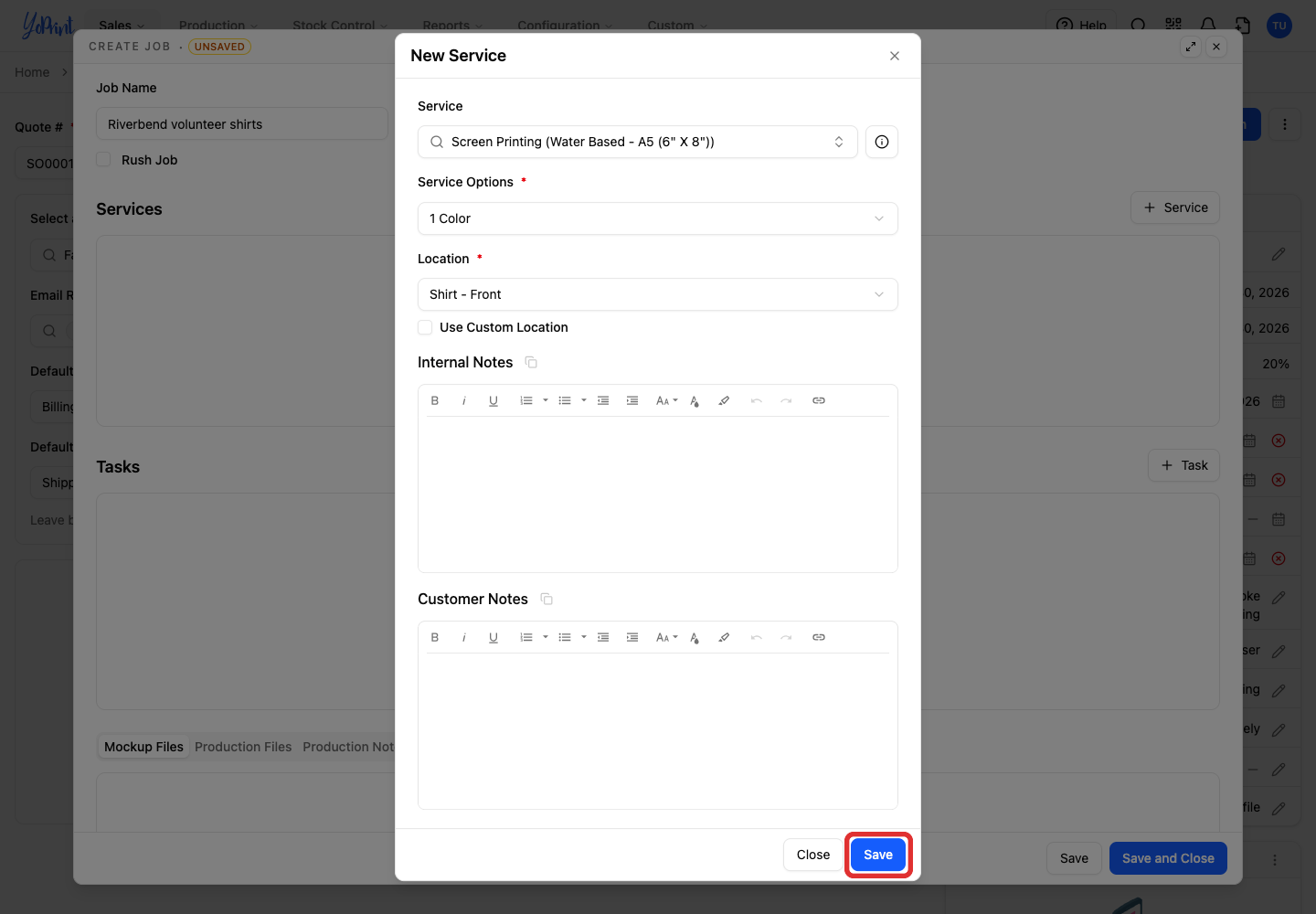Click the font color icon in Internal Notes toolbar
The width and height of the screenshot is (1316, 914).
(695, 400)
